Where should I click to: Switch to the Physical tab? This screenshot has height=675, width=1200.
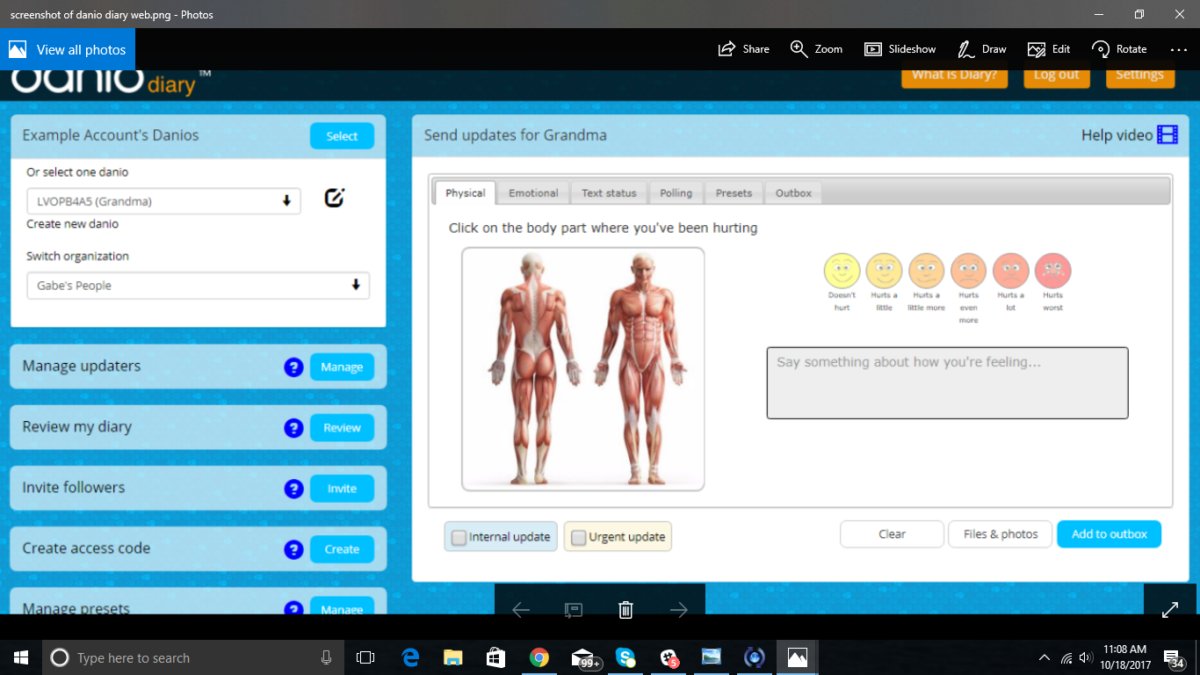pos(465,193)
